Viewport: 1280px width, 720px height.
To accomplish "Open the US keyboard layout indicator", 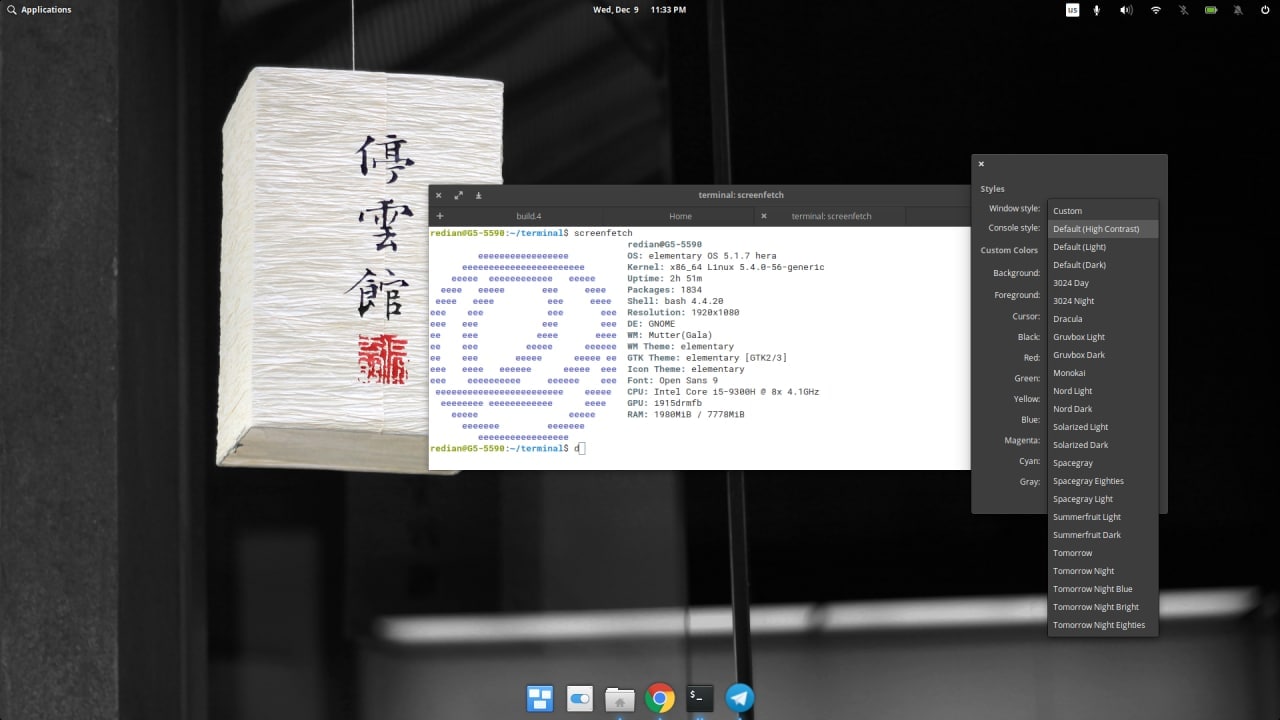I will pyautogui.click(x=1072, y=10).
